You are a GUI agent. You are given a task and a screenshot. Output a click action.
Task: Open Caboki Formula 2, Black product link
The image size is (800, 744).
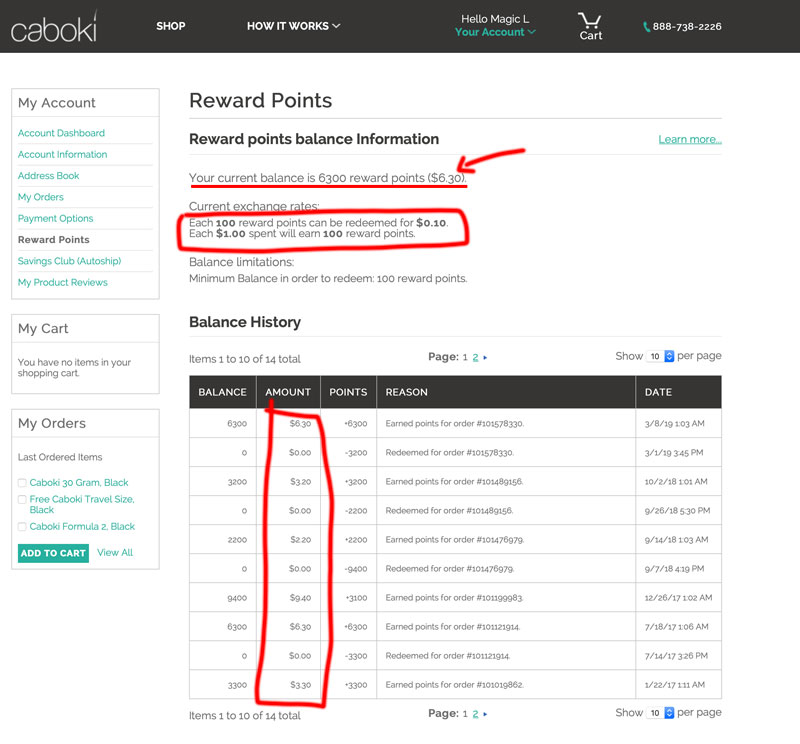82,527
